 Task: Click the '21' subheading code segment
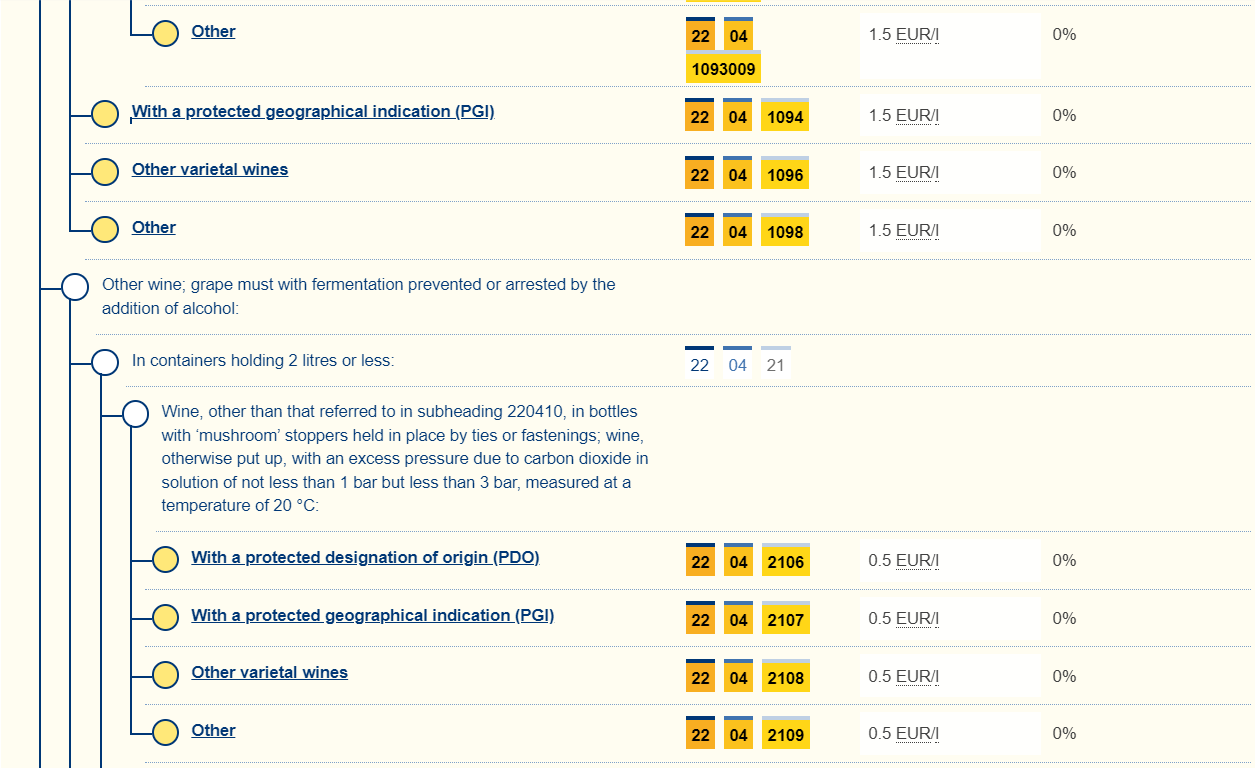(775, 365)
